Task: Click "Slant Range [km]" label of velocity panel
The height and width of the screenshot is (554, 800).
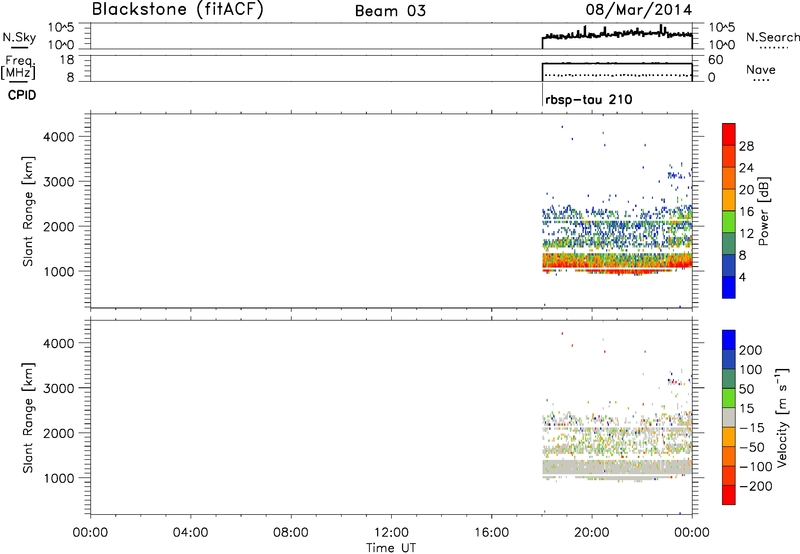Action: point(28,418)
